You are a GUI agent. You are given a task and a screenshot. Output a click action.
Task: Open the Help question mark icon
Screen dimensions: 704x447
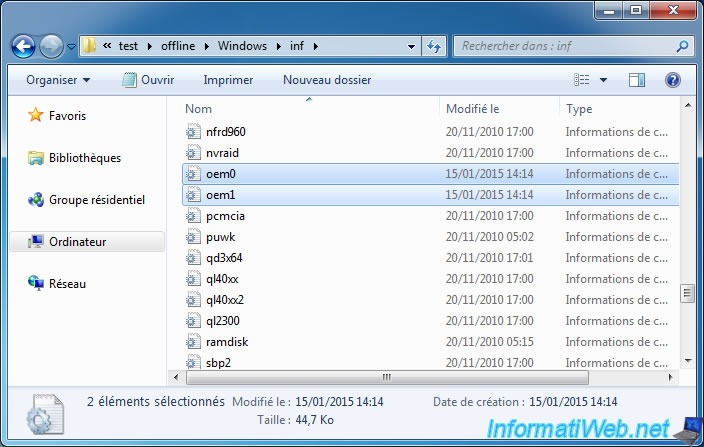pos(673,80)
